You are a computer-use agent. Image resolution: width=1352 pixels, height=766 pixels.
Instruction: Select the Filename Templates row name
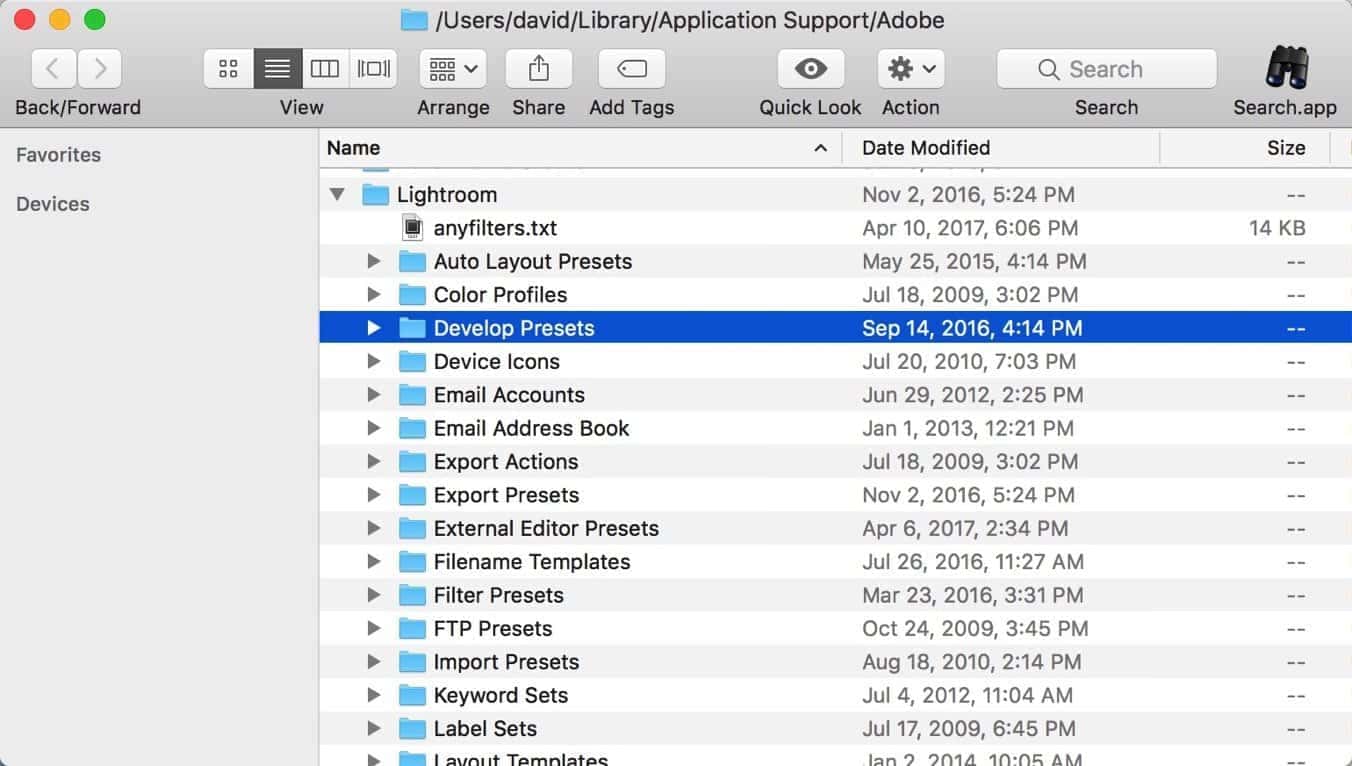[532, 562]
